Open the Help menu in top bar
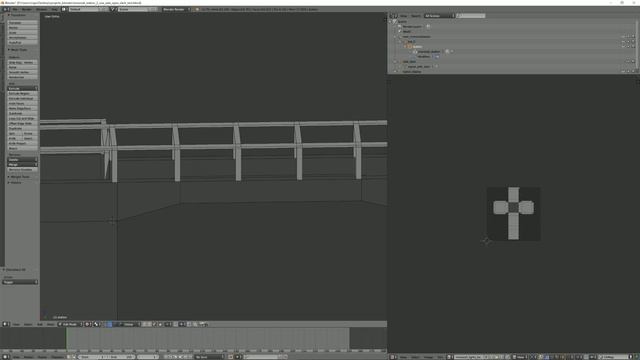The width and height of the screenshot is (640, 360). [54, 9]
